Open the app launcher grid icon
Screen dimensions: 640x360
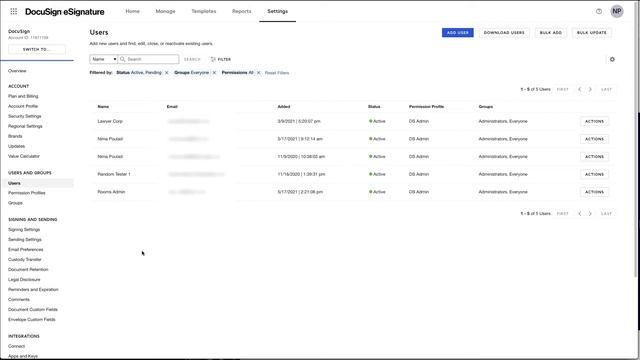coord(13,11)
